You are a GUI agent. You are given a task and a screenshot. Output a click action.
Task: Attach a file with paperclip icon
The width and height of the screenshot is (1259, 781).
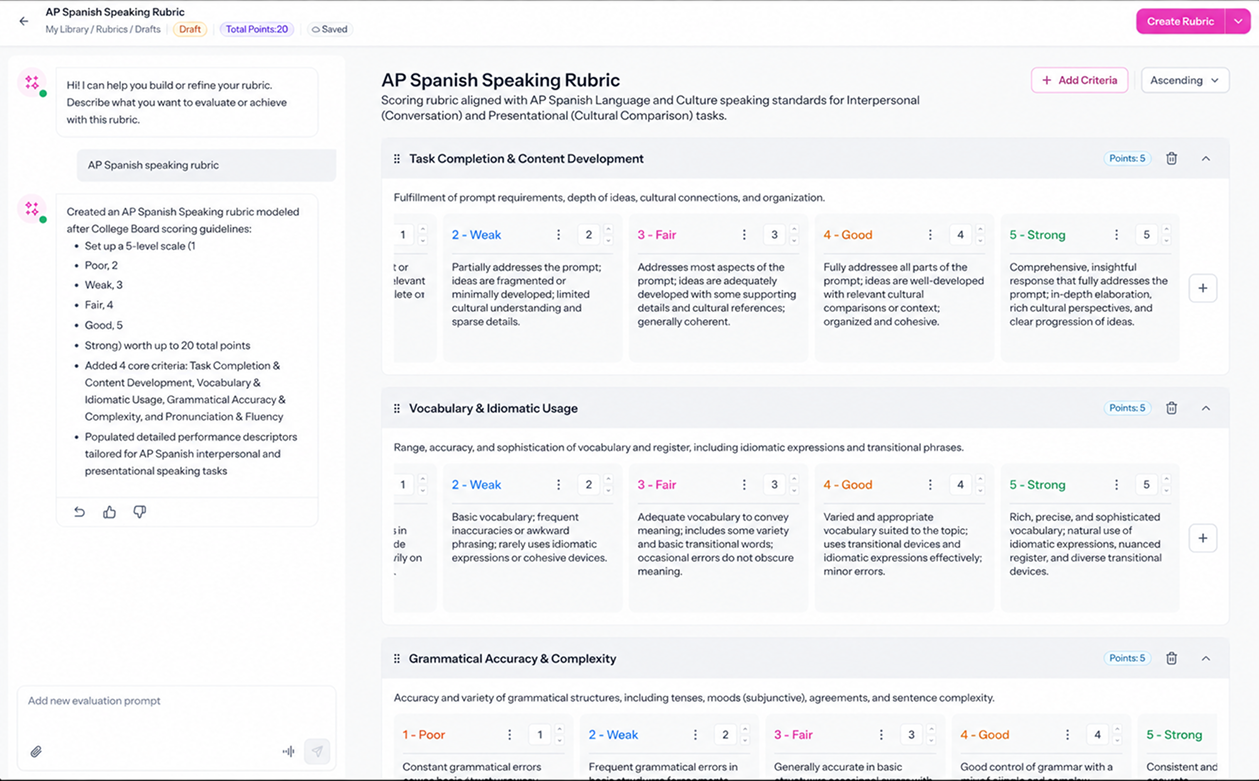36,751
